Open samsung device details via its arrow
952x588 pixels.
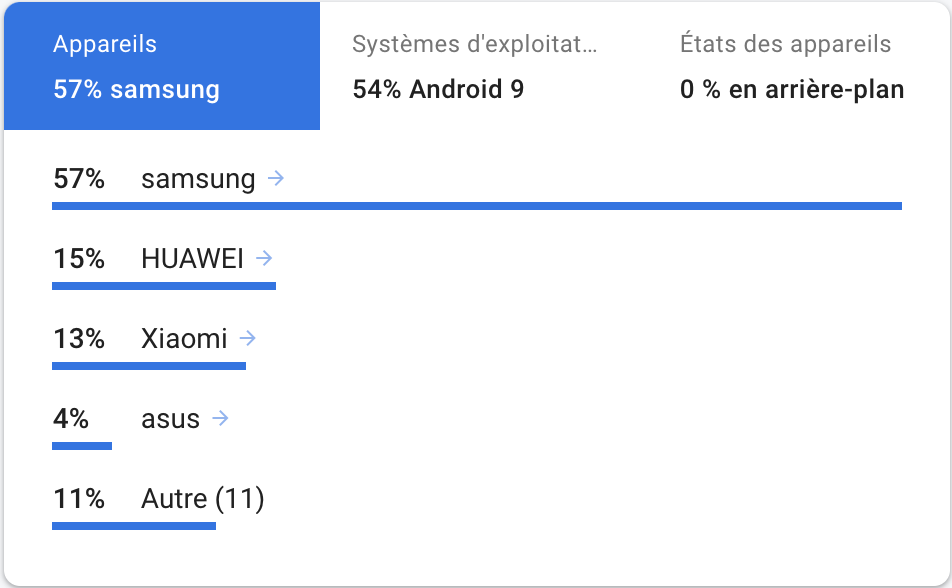click(x=277, y=178)
